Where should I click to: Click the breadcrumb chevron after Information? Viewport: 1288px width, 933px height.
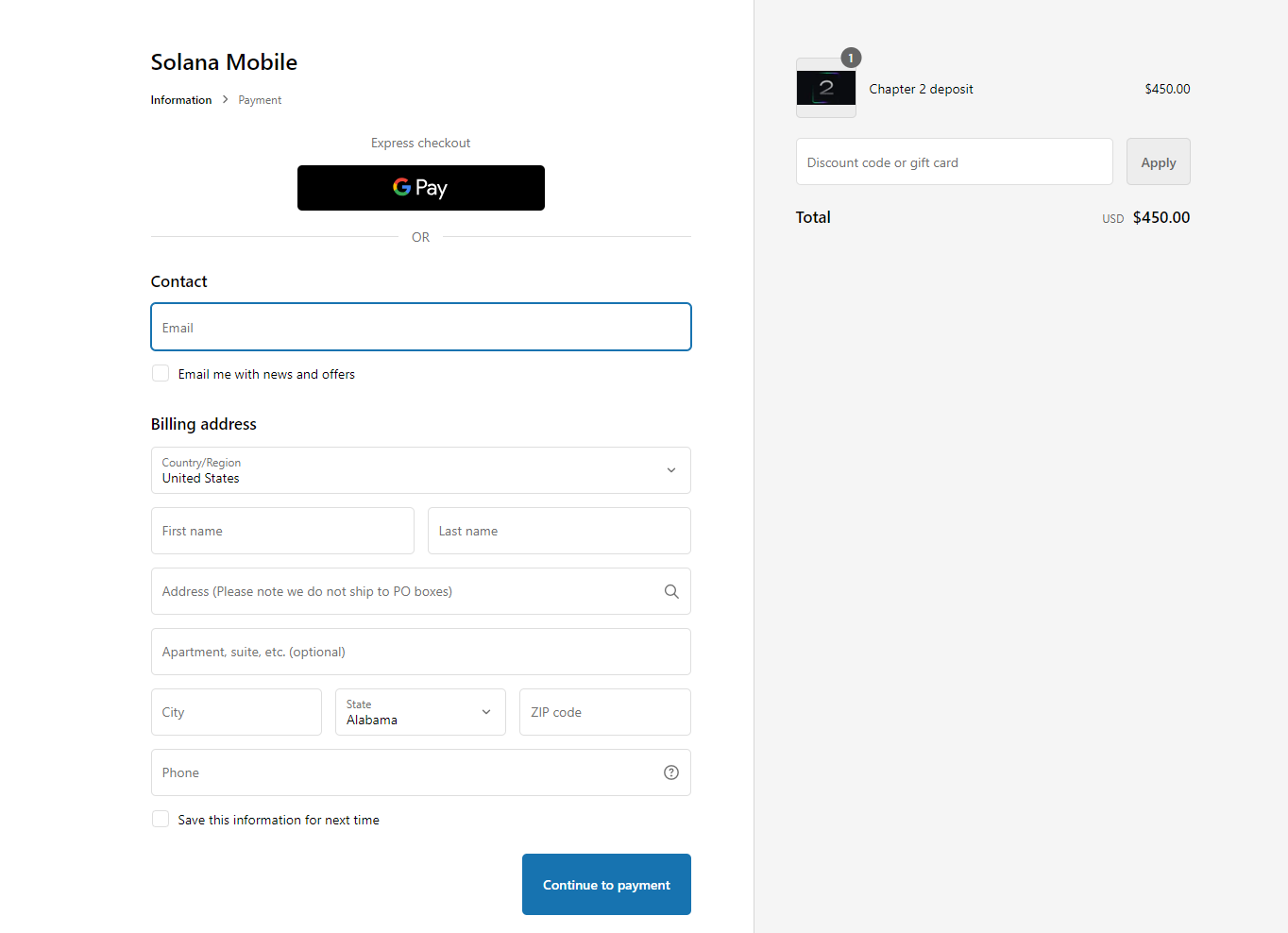pos(225,99)
